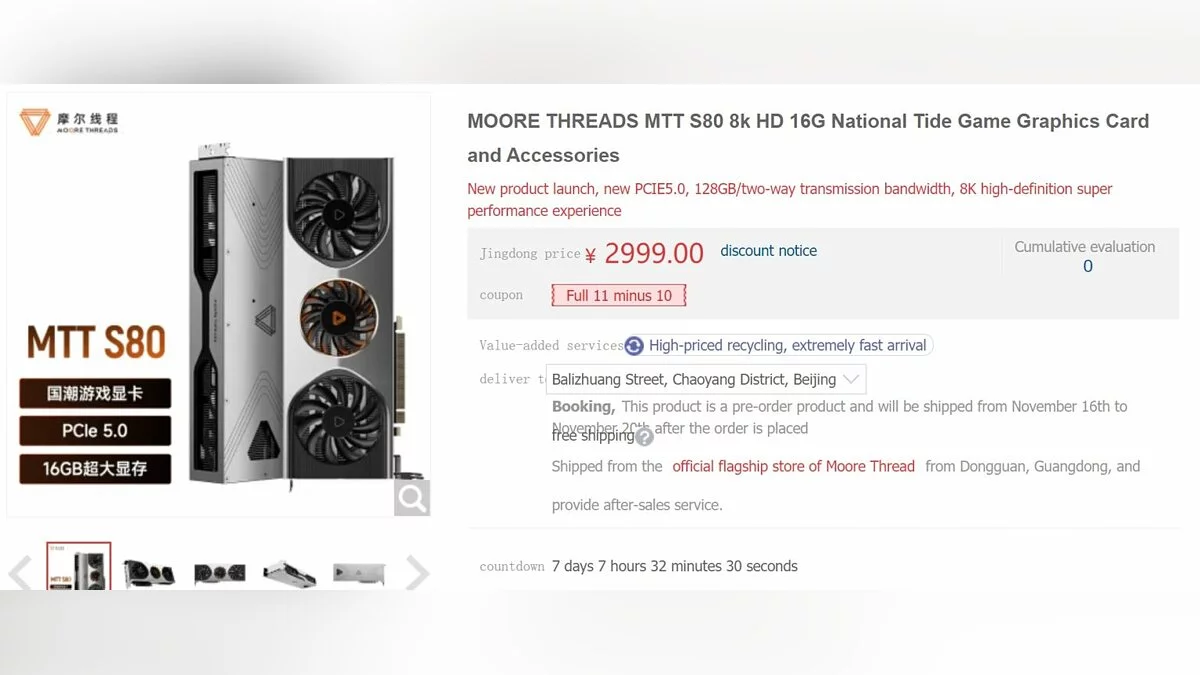This screenshot has width=1200, height=675.
Task: View the second thumbnail of angled graphics card
Action: pyautogui.click(x=149, y=573)
